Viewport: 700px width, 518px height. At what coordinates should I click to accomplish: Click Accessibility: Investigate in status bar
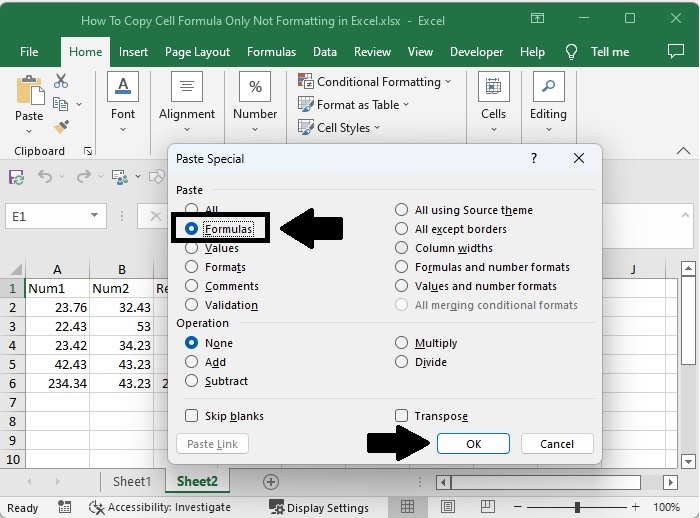[x=160, y=507]
